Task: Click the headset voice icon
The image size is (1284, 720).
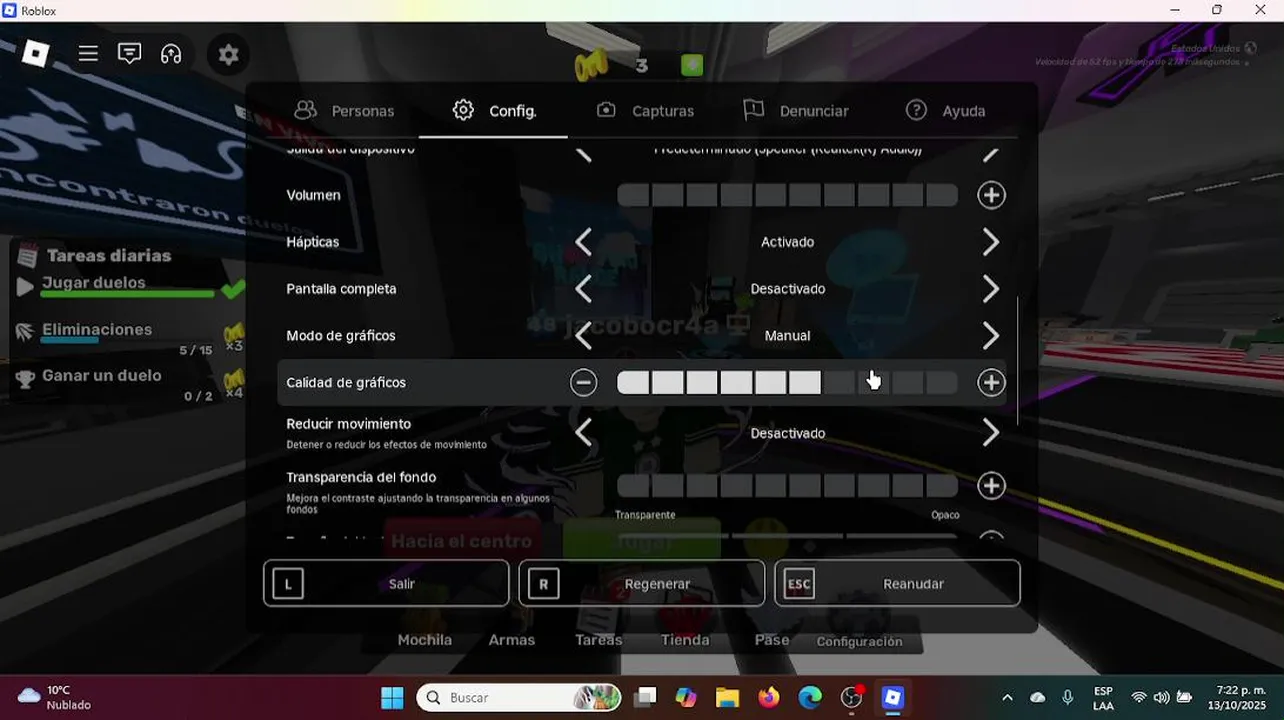Action: (x=171, y=54)
